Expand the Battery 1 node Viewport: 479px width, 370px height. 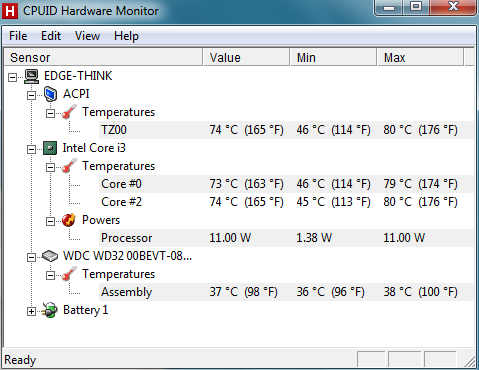(x=31, y=311)
